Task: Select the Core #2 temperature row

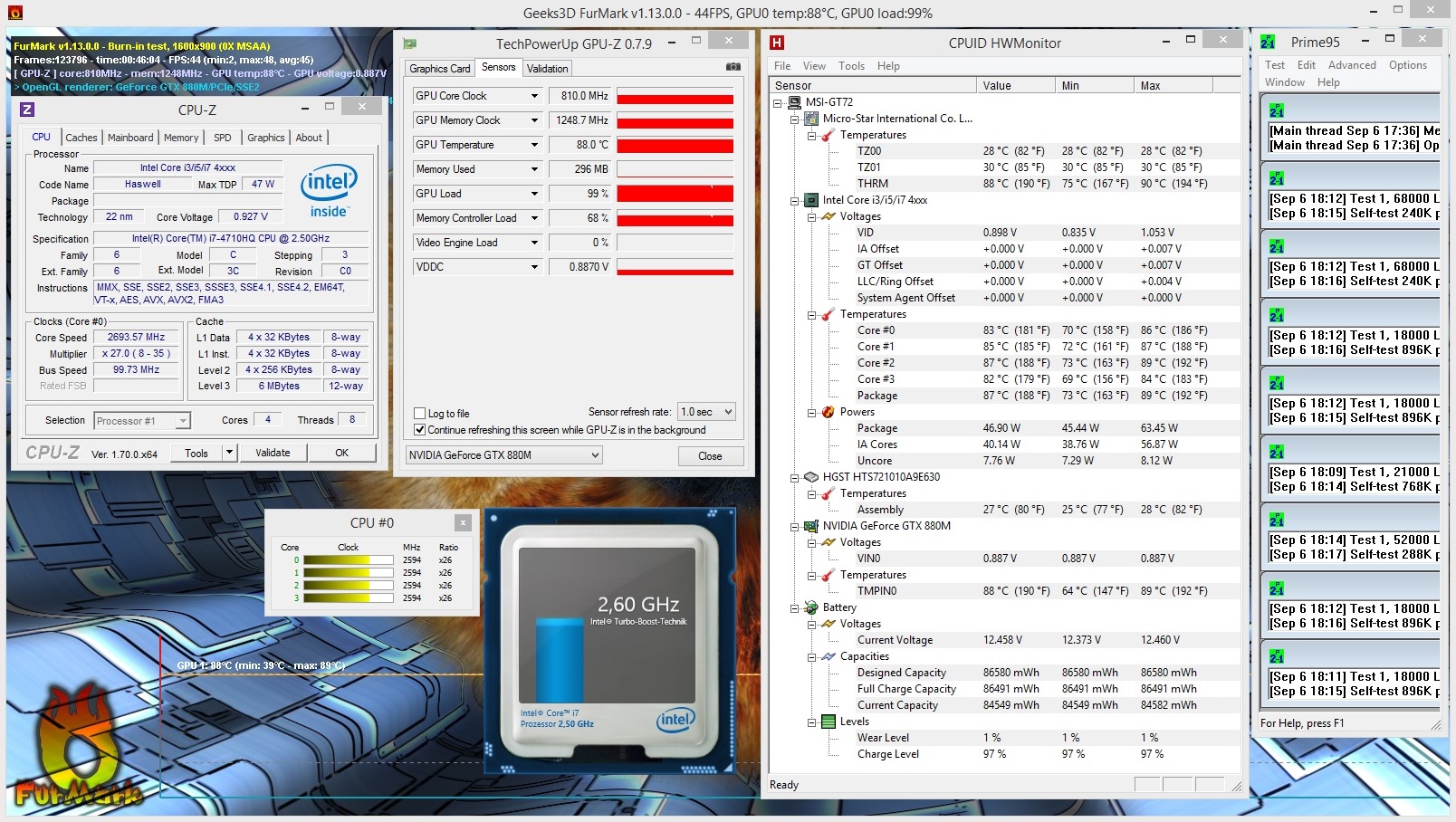Action: click(1005, 363)
